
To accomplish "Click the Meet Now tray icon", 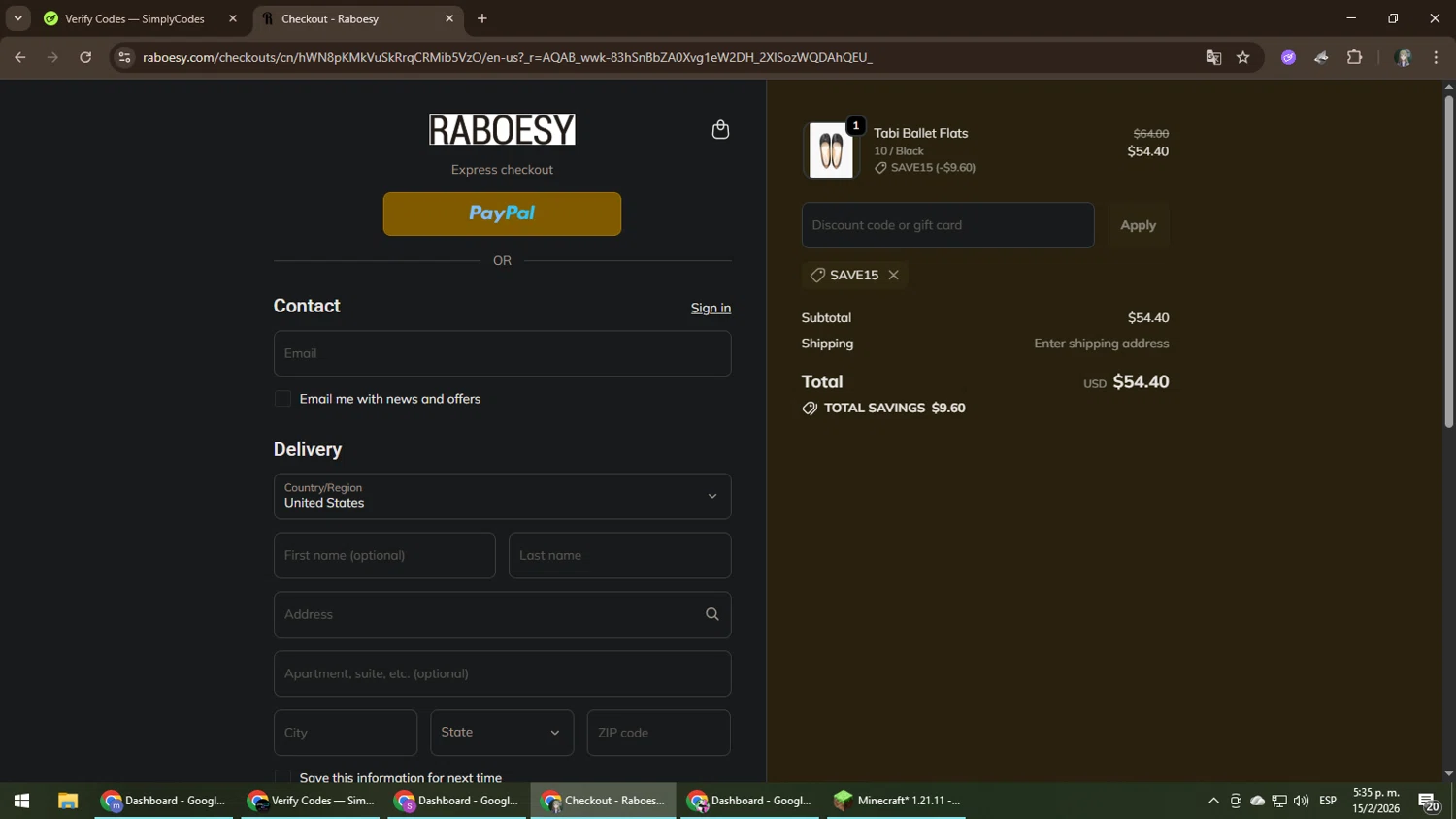I will 1236,801.
